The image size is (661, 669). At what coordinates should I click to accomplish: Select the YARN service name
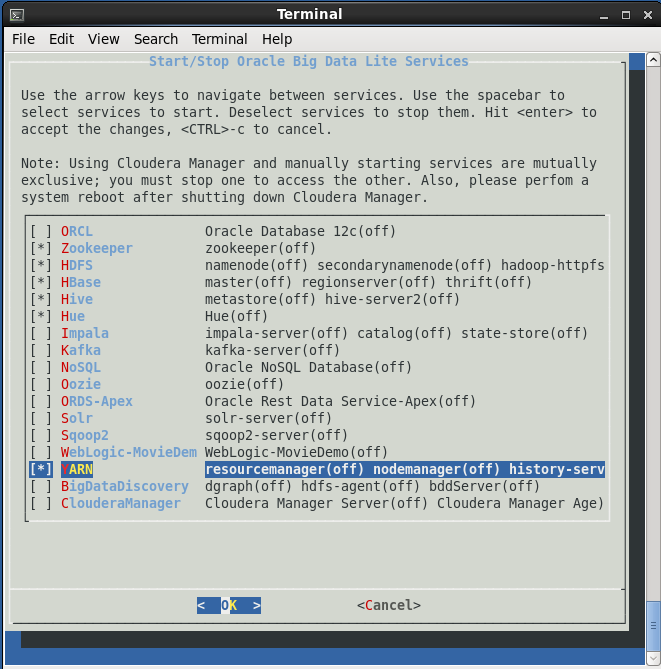[77, 469]
